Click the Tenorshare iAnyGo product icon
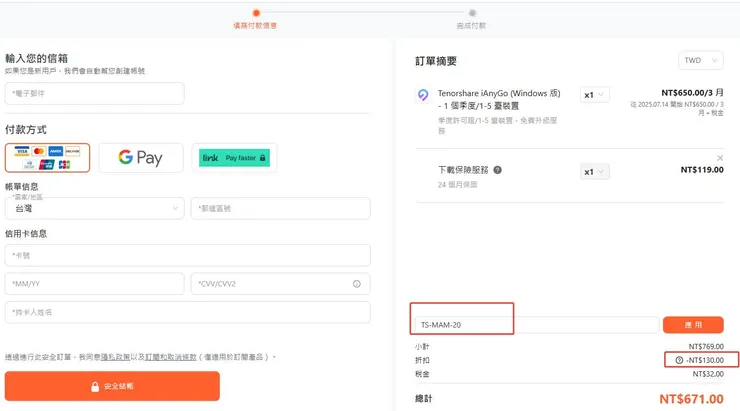This screenshot has height=411, width=740. (423, 95)
